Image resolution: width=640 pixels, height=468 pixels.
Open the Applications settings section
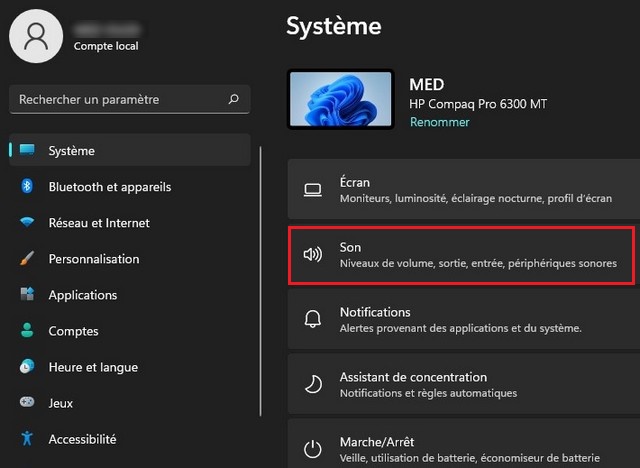(83, 295)
